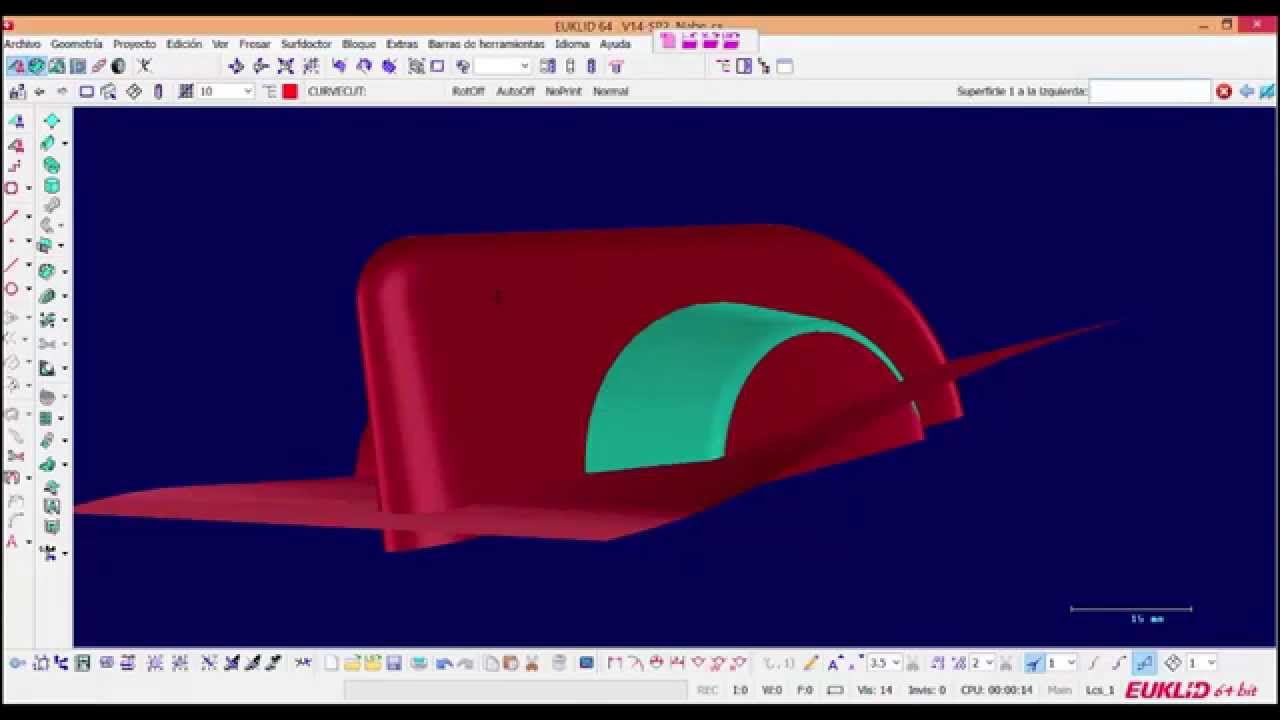Click the open folder icon in bottom toolbar

coord(352,663)
